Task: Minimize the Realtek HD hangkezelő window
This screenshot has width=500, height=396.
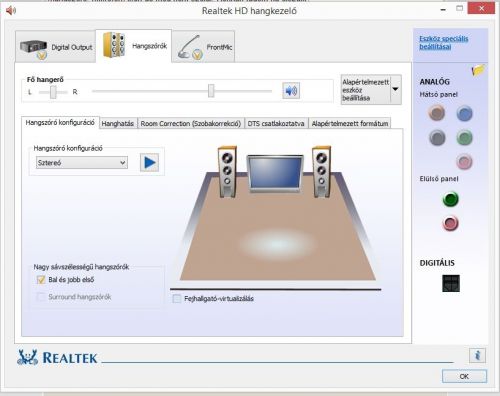Action: pyautogui.click(x=443, y=10)
